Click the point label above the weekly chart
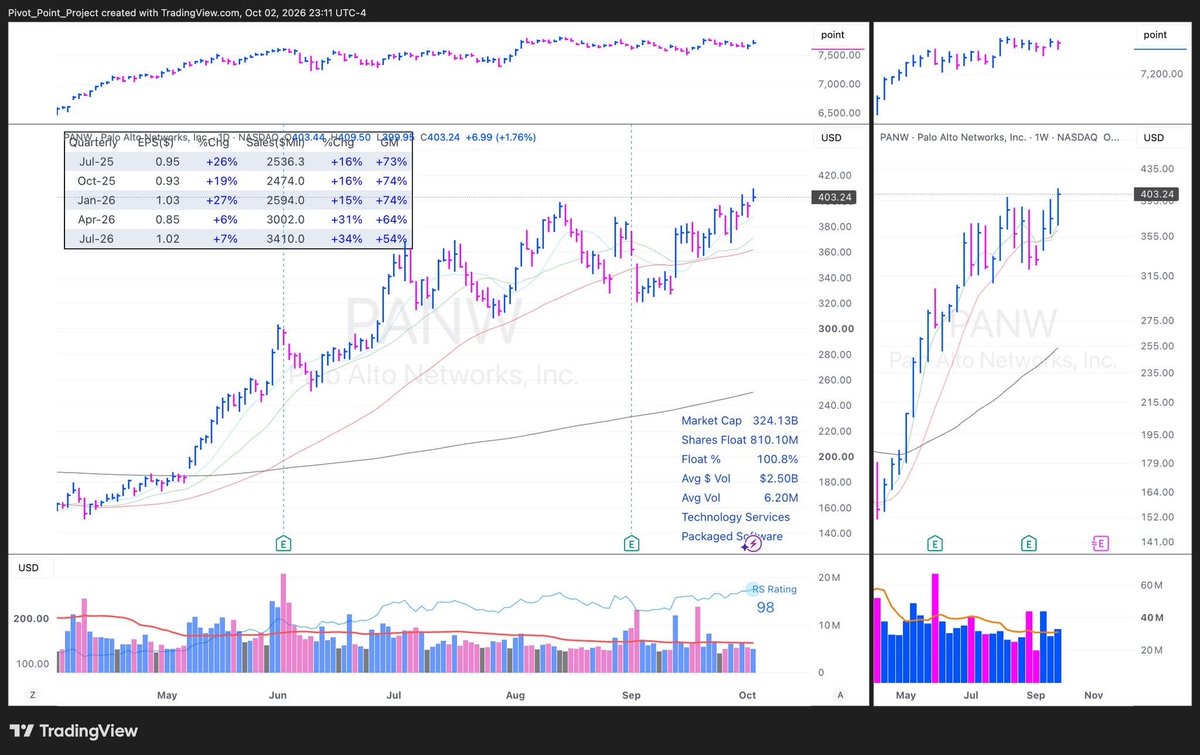 click(1155, 35)
